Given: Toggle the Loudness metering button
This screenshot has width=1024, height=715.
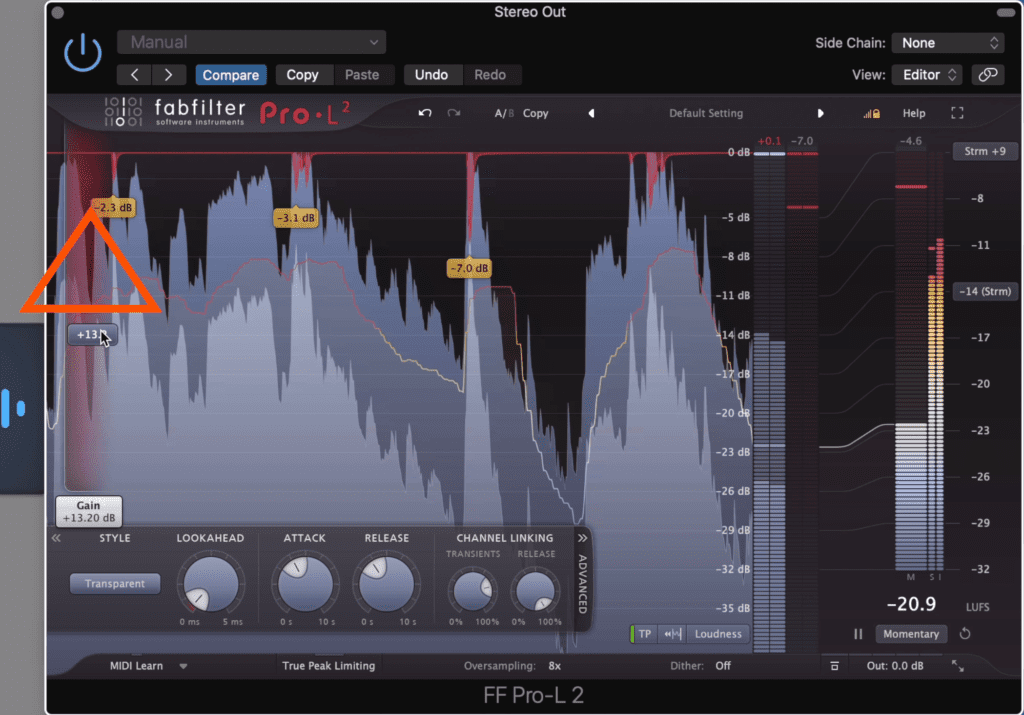Looking at the screenshot, I should point(718,634).
